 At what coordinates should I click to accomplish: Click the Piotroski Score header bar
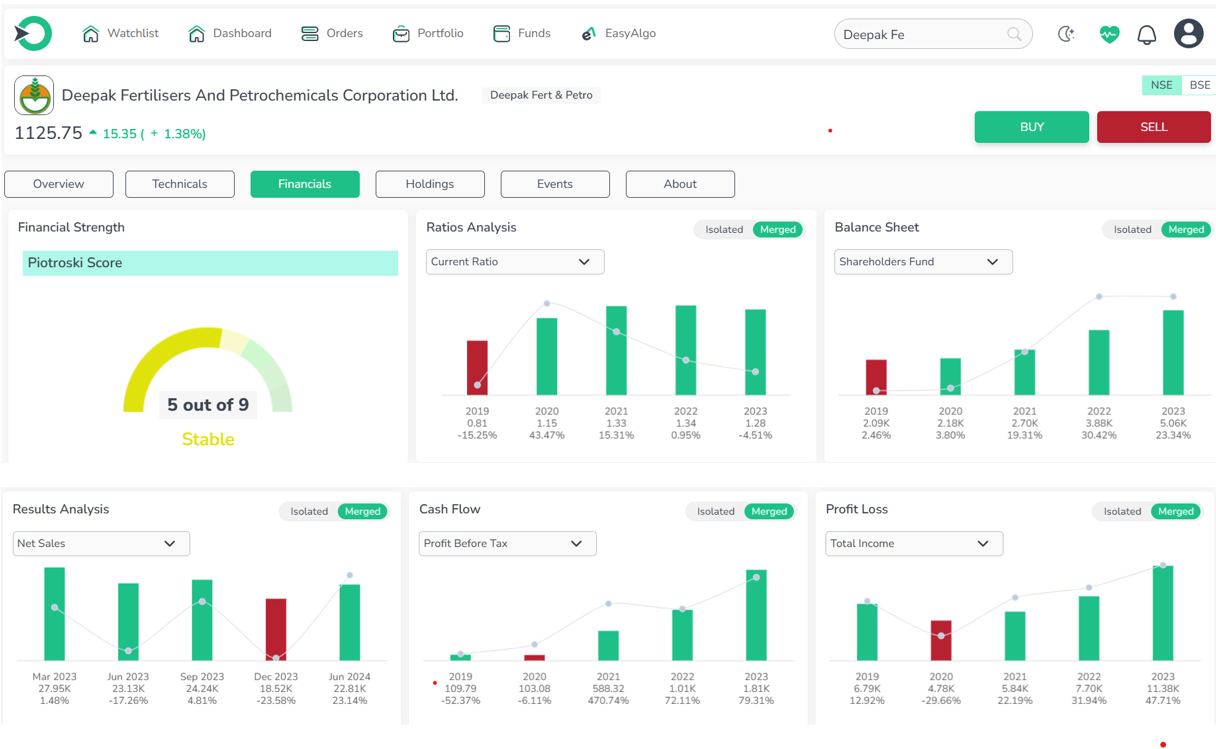tap(210, 263)
